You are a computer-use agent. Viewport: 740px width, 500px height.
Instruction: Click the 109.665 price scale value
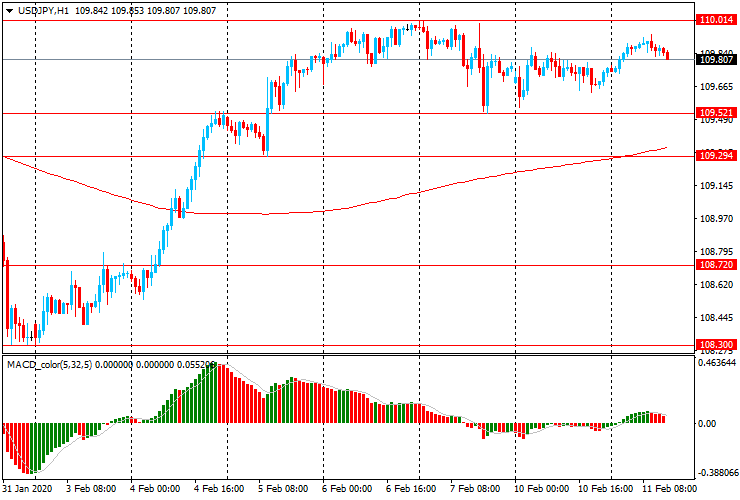coord(716,86)
